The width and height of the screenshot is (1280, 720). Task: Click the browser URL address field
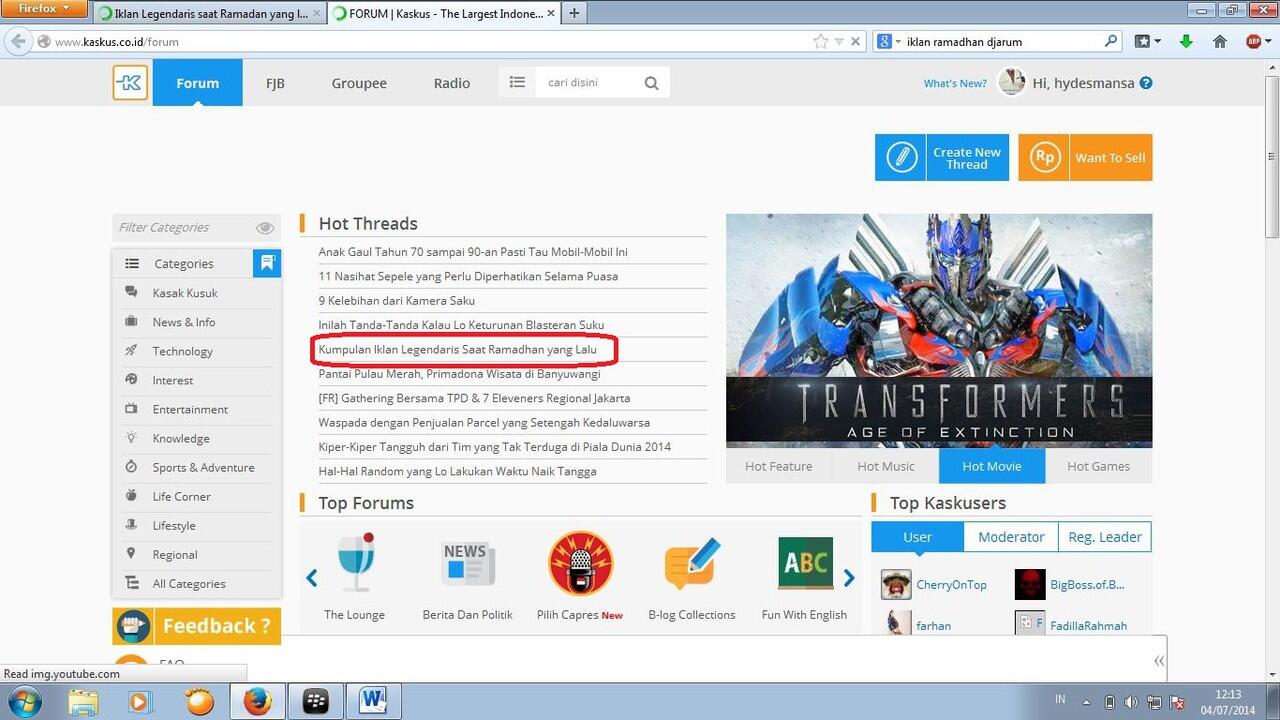click(x=430, y=42)
